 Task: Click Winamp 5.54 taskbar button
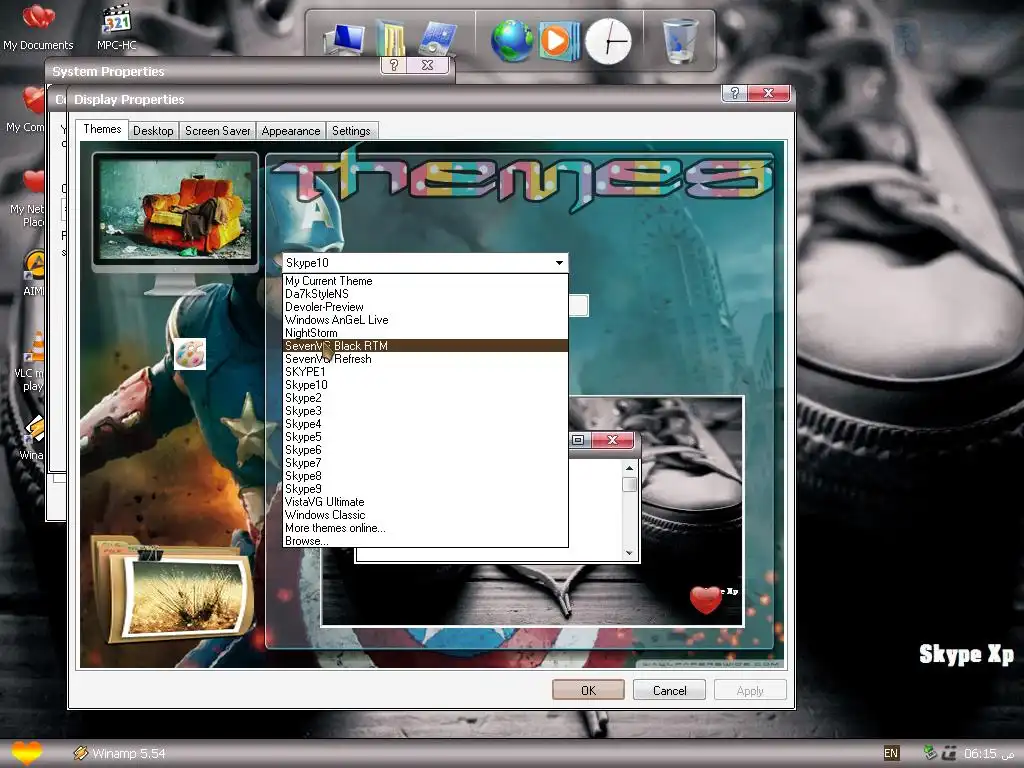tap(120, 753)
